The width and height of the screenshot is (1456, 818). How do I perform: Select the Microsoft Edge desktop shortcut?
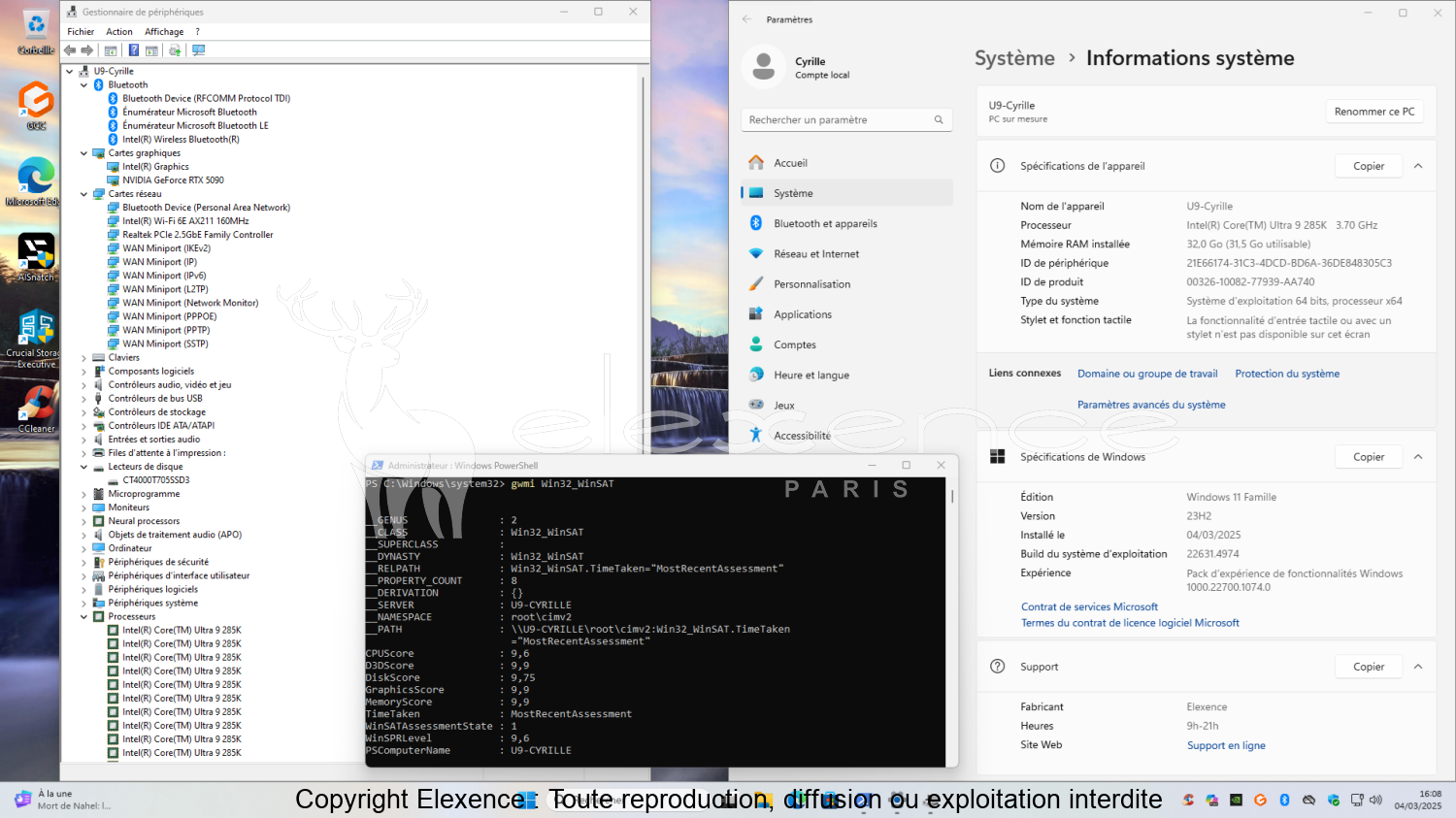35,181
